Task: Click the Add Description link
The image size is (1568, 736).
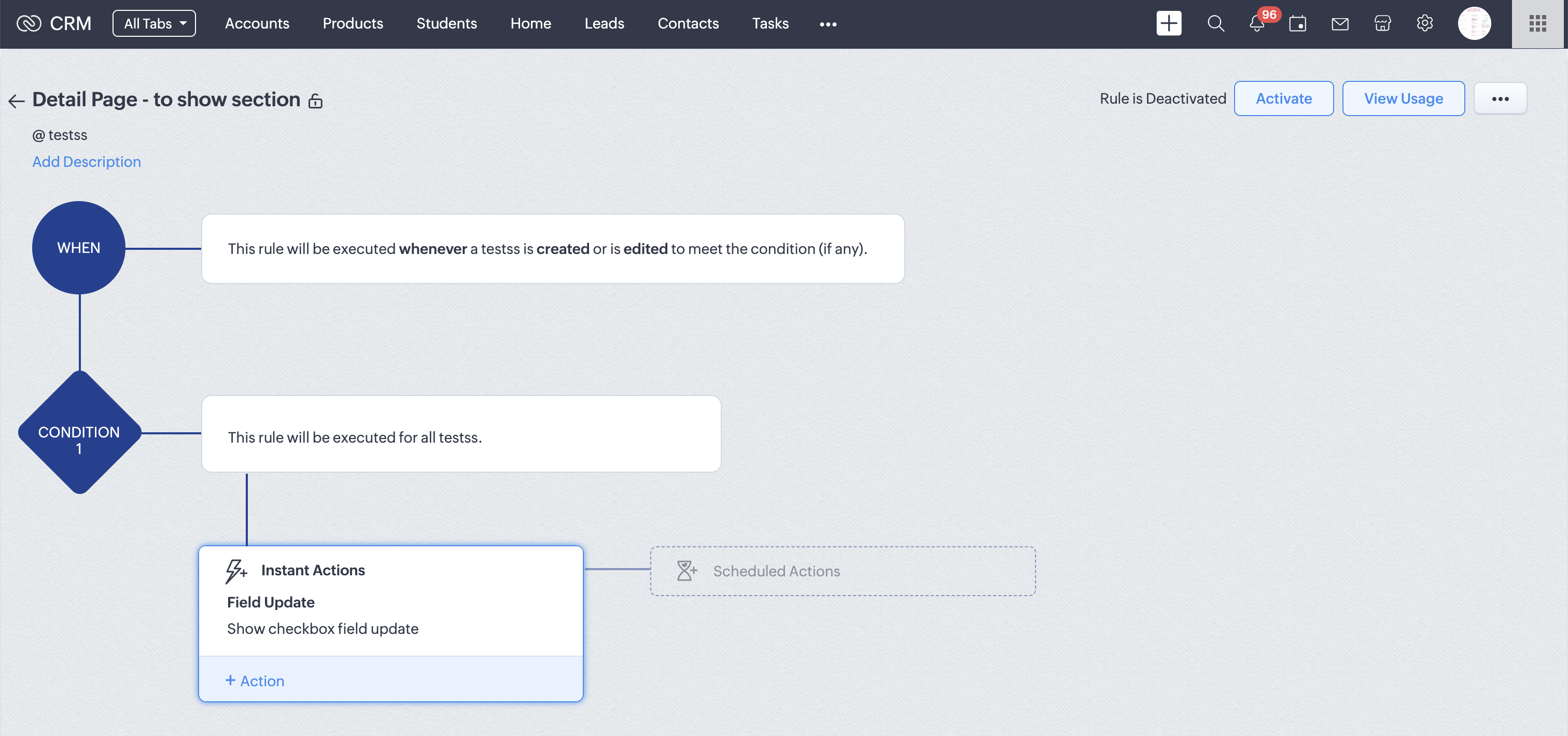Action: click(87, 162)
